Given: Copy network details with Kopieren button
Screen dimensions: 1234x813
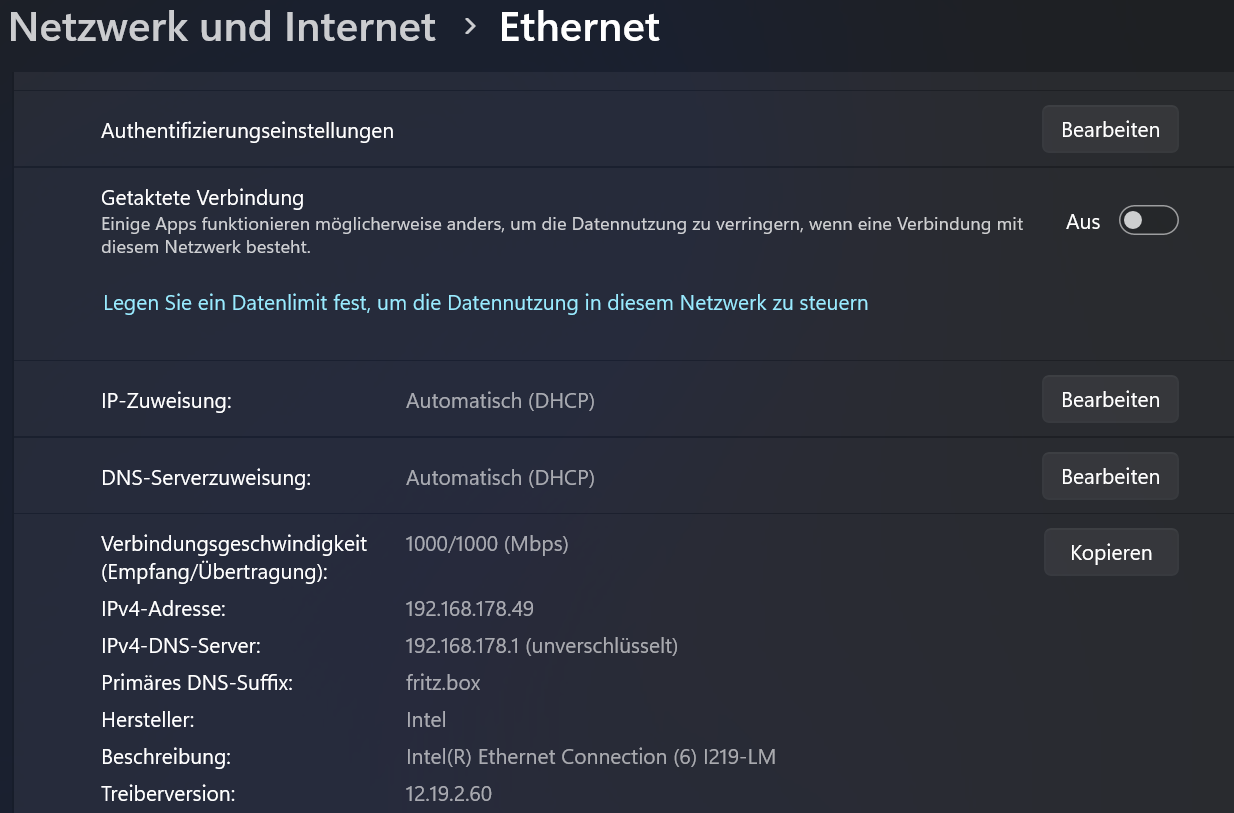Looking at the screenshot, I should tap(1111, 553).
